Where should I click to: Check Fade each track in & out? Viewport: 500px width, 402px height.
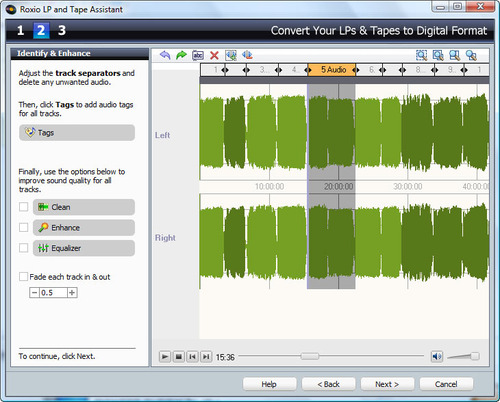23,277
